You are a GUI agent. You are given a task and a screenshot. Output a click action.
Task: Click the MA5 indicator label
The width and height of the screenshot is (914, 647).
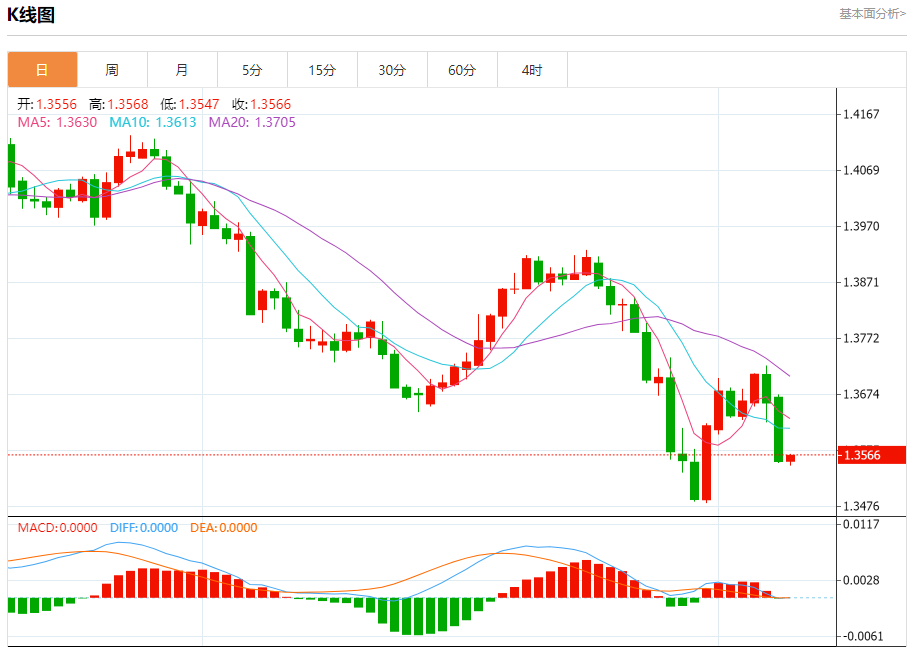pyautogui.click(x=57, y=122)
